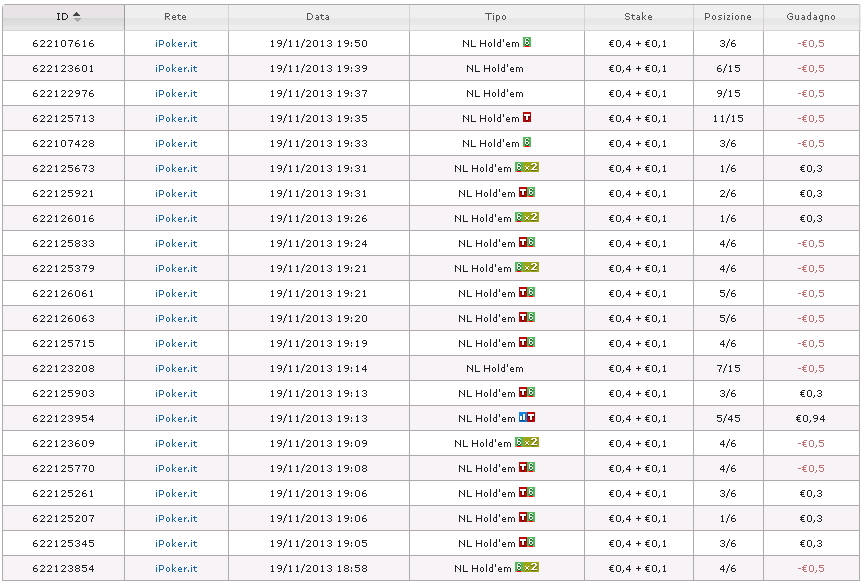861x581 pixels.
Task: Click the date 19/11/2013 18:58
Action: (318, 568)
